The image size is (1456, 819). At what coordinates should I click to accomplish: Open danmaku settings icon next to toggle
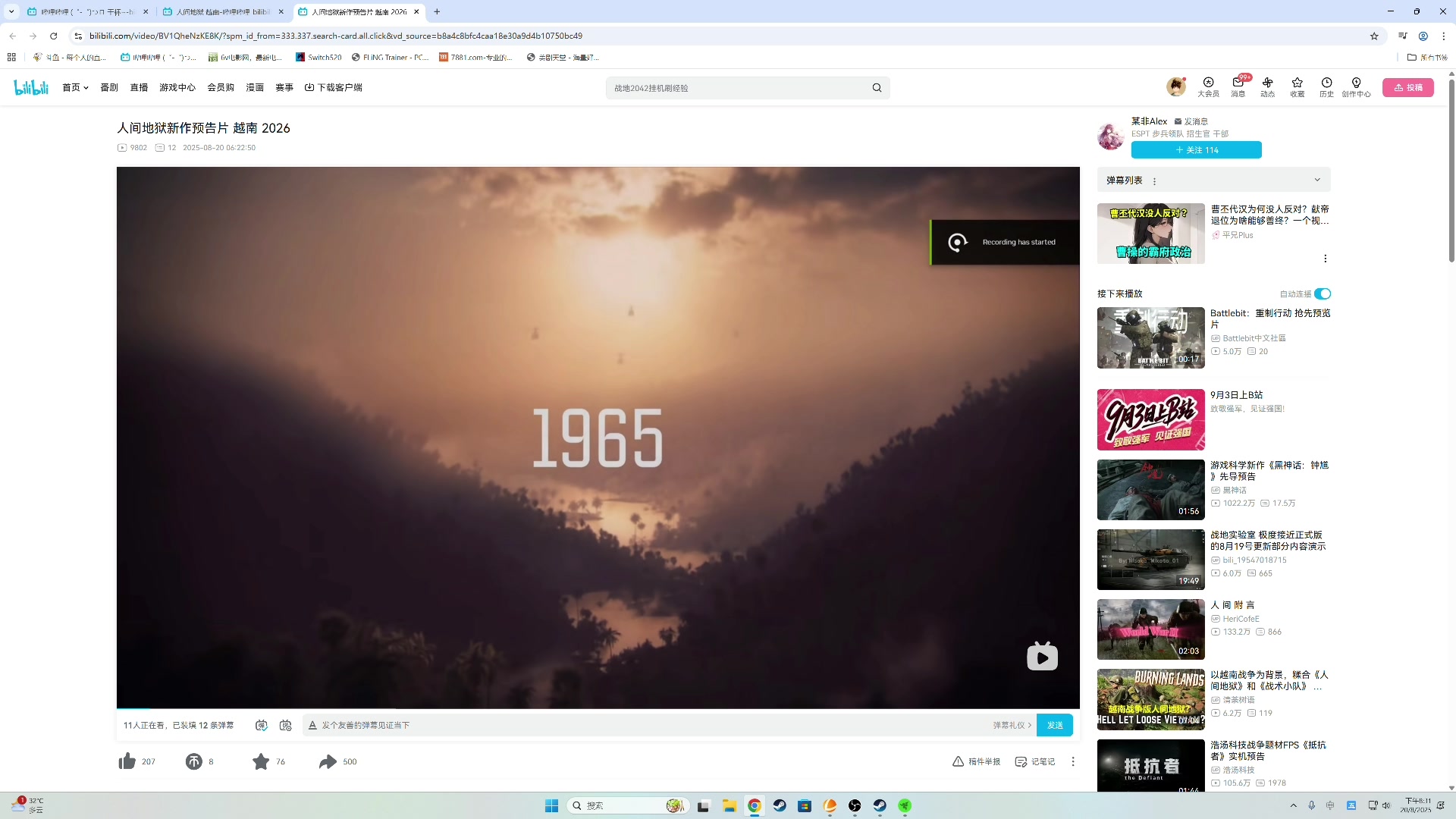pyautogui.click(x=286, y=726)
